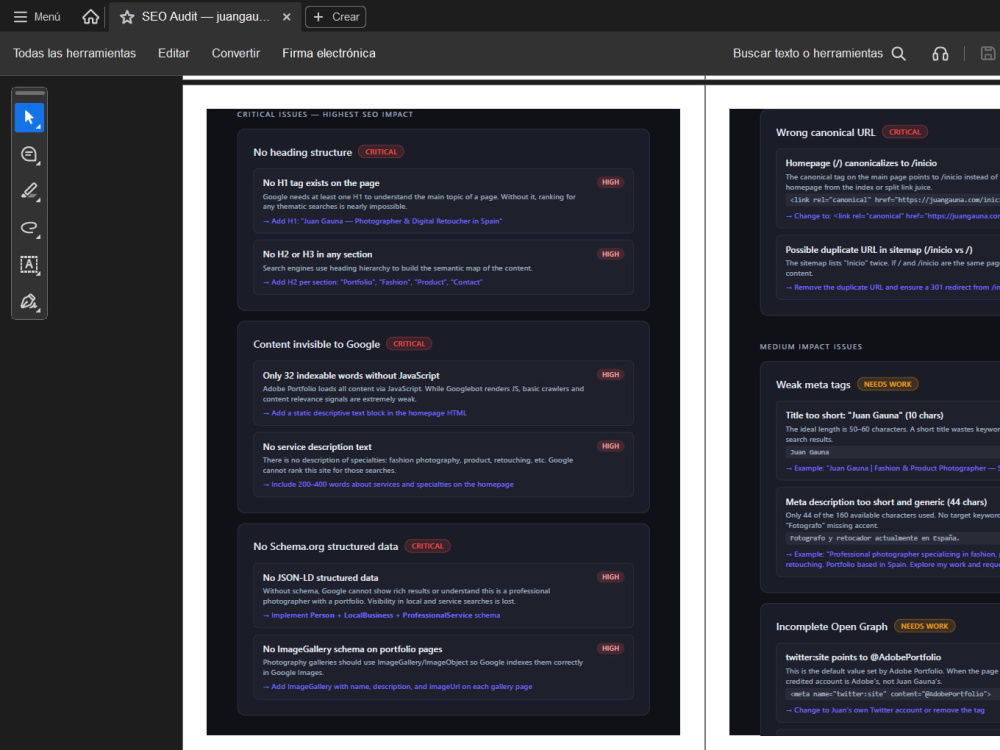1000x750 pixels.
Task: Click the magnifier search icon
Action: [899, 54]
